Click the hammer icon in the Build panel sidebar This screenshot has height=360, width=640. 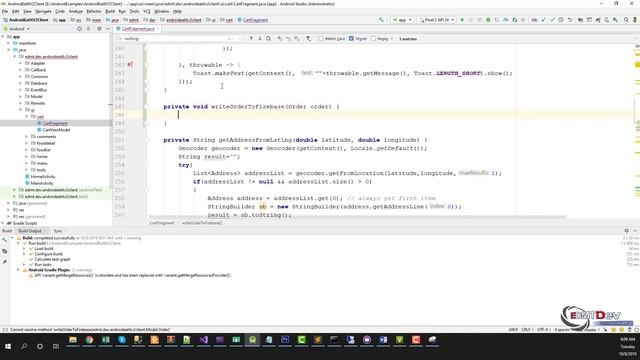[x=4, y=240]
